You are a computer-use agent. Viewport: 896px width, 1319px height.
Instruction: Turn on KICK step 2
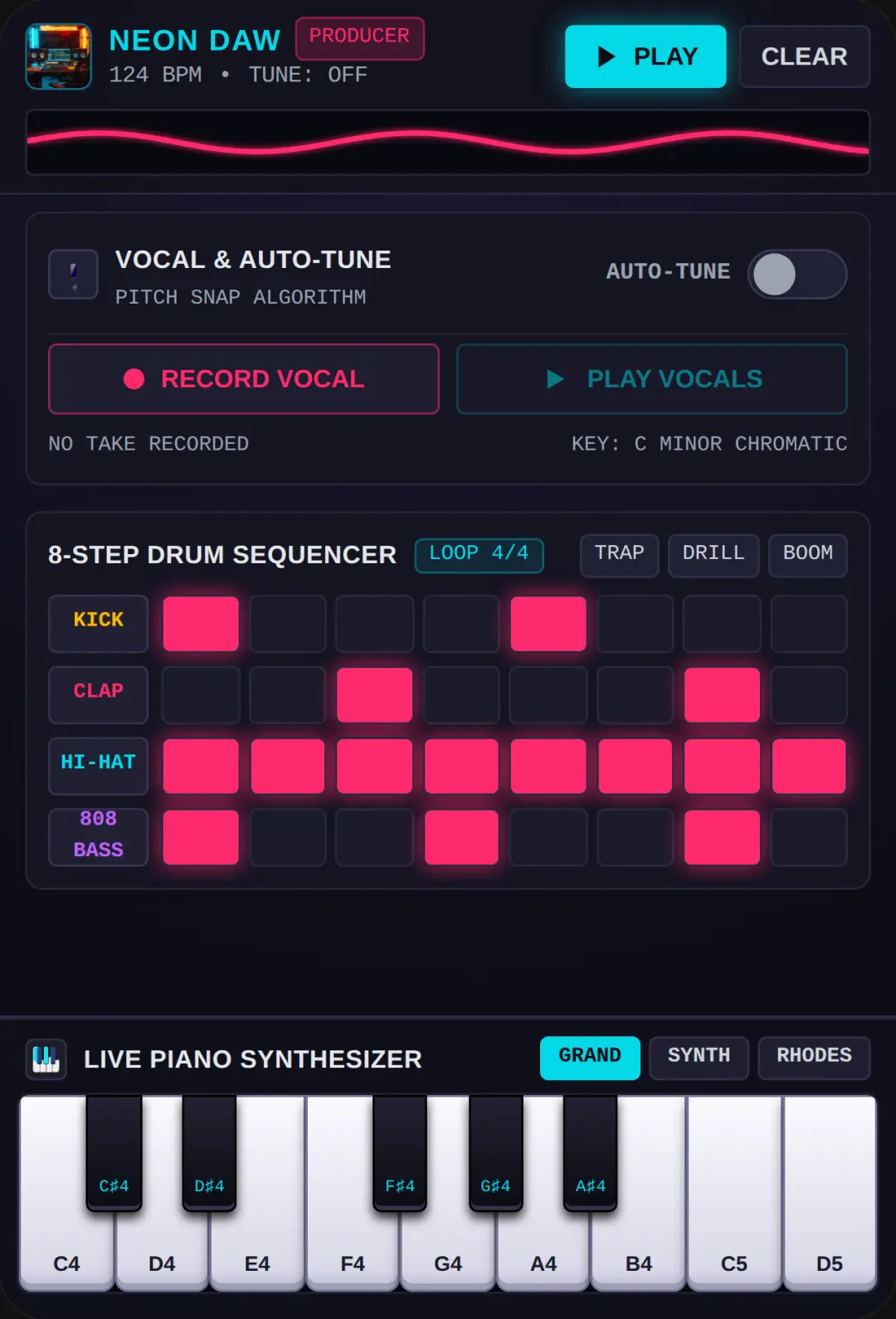tap(288, 624)
